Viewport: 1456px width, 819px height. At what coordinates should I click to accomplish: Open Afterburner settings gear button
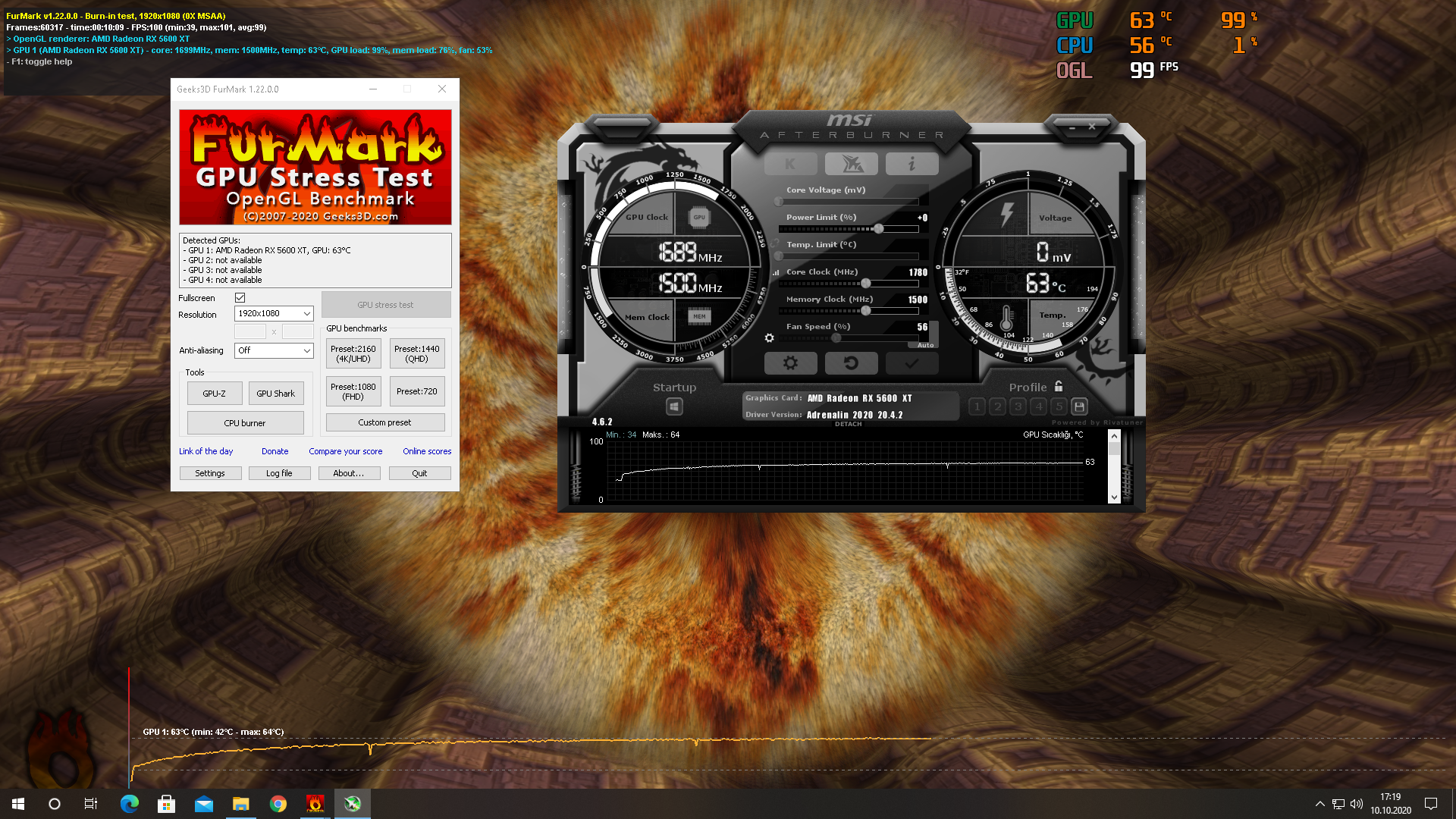pos(790,363)
